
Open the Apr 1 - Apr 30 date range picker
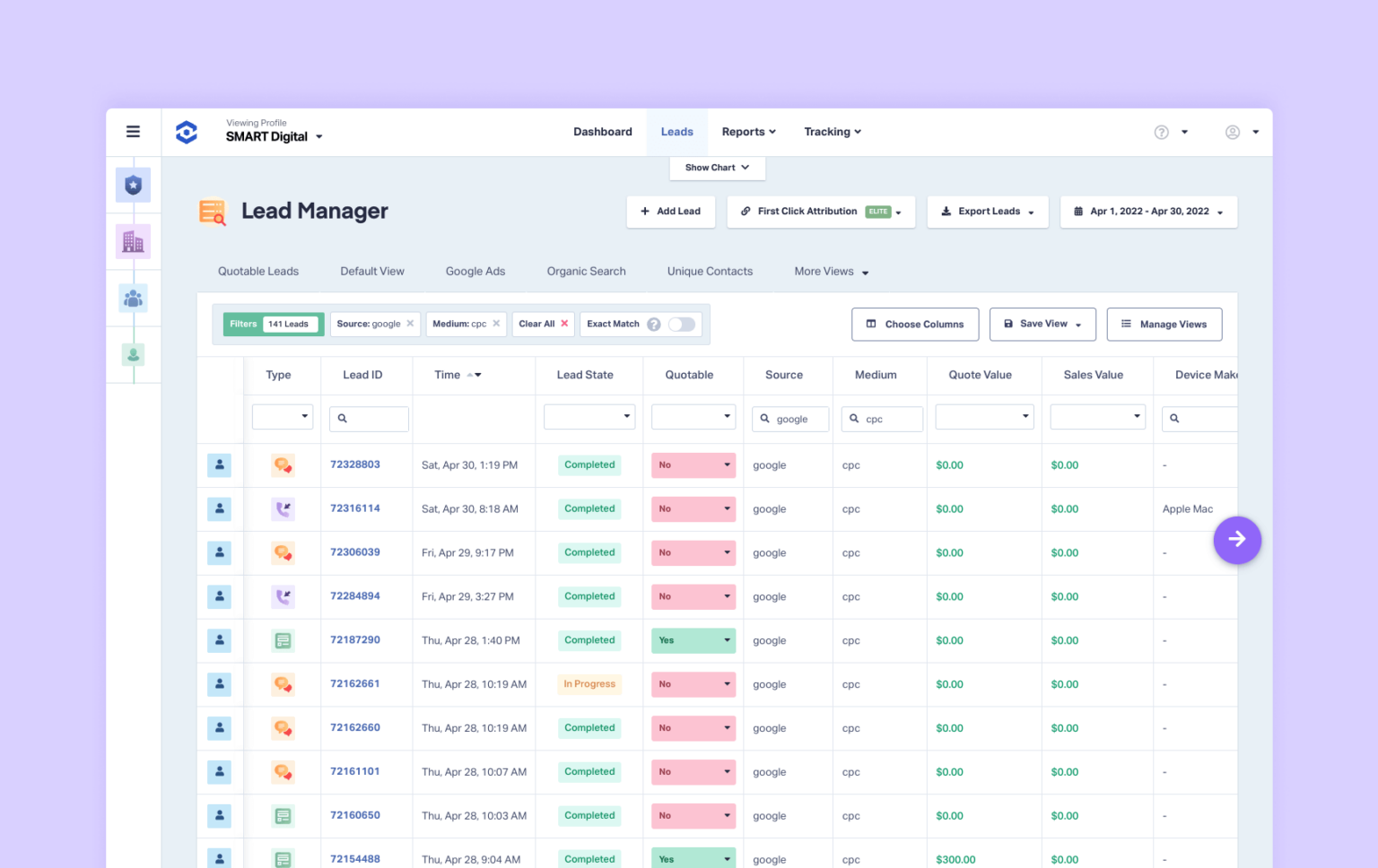[1148, 212]
